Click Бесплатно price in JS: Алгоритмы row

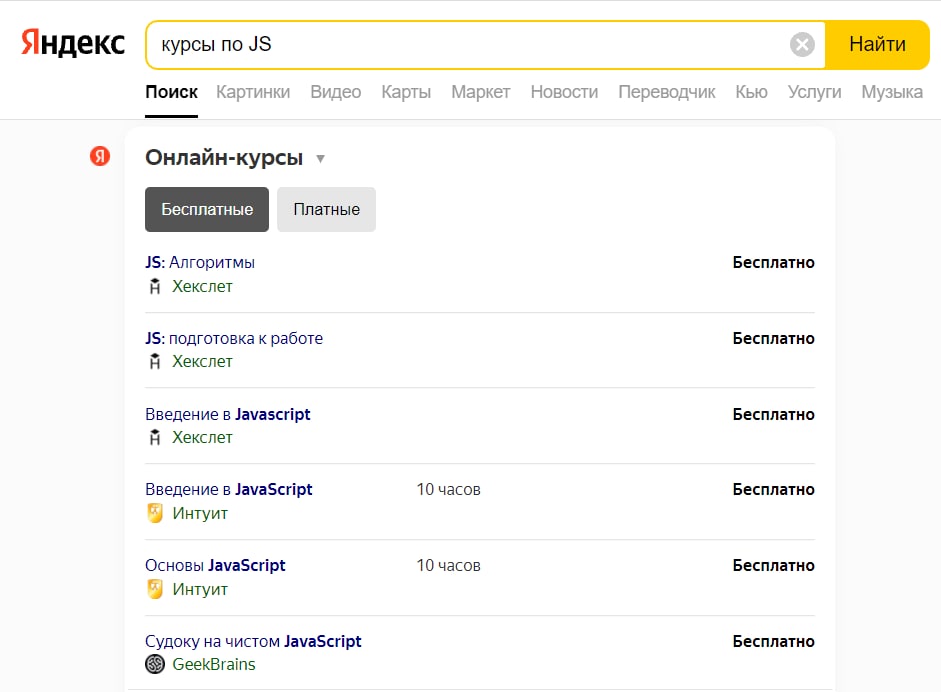tap(774, 262)
